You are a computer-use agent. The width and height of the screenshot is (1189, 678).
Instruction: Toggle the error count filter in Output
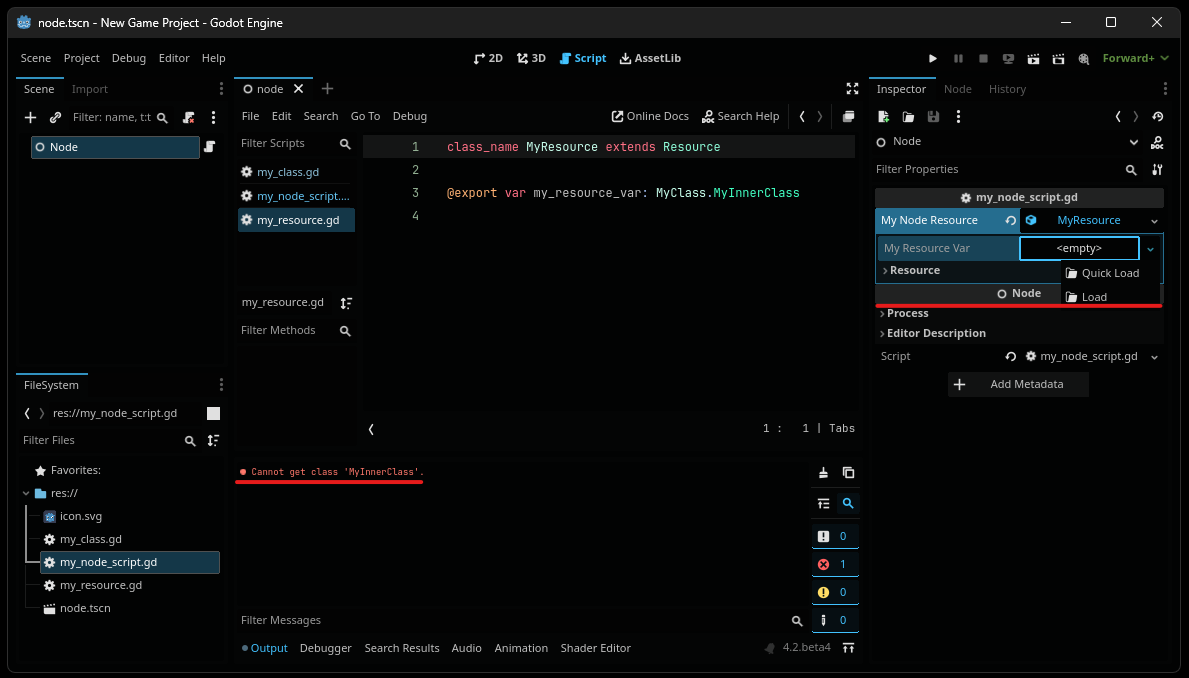[835, 563]
